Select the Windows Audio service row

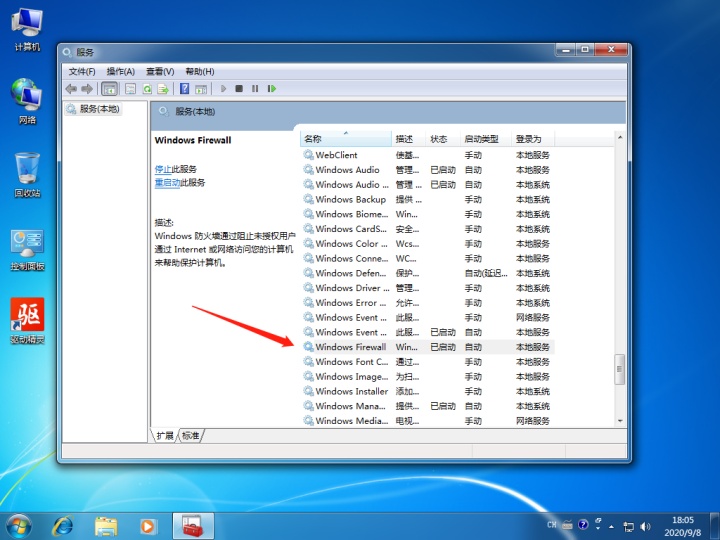(x=428, y=170)
